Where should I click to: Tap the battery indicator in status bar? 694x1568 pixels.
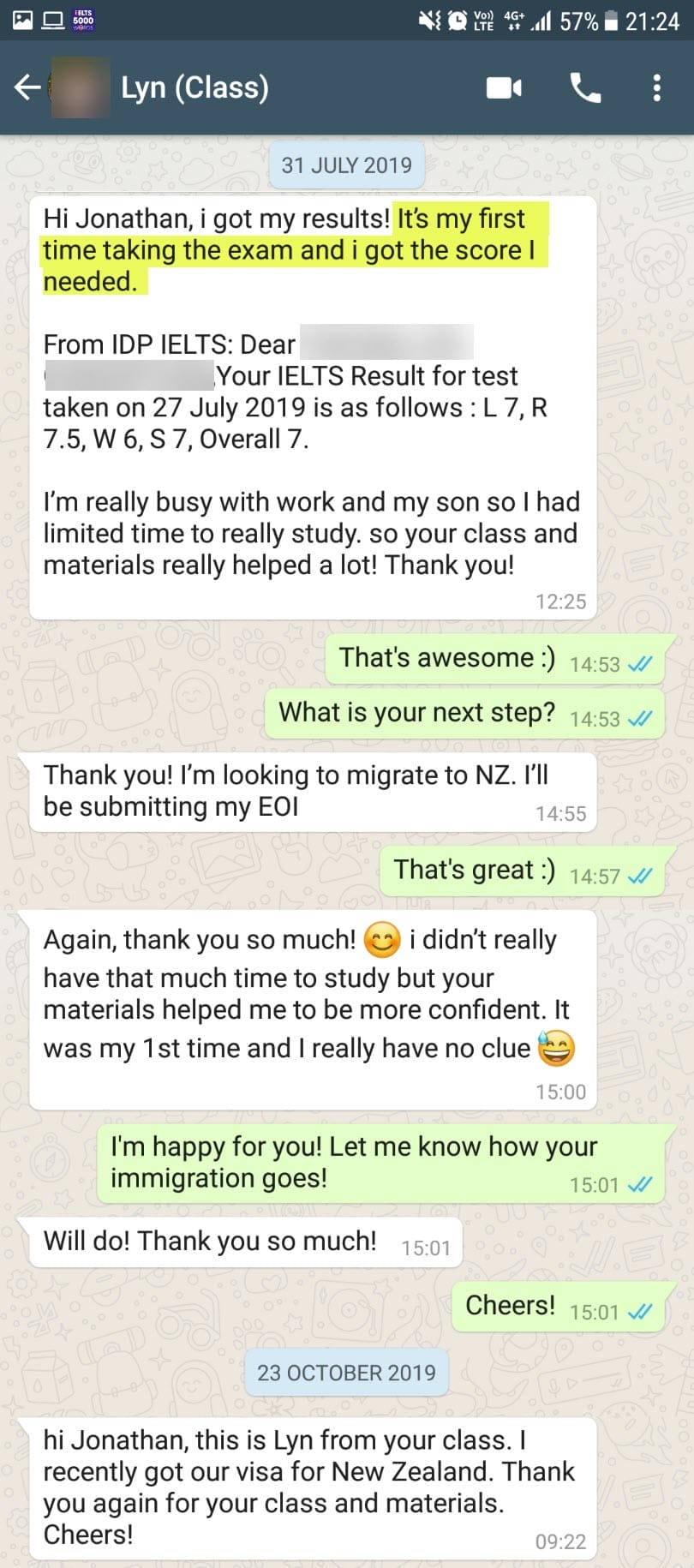pyautogui.click(x=611, y=21)
